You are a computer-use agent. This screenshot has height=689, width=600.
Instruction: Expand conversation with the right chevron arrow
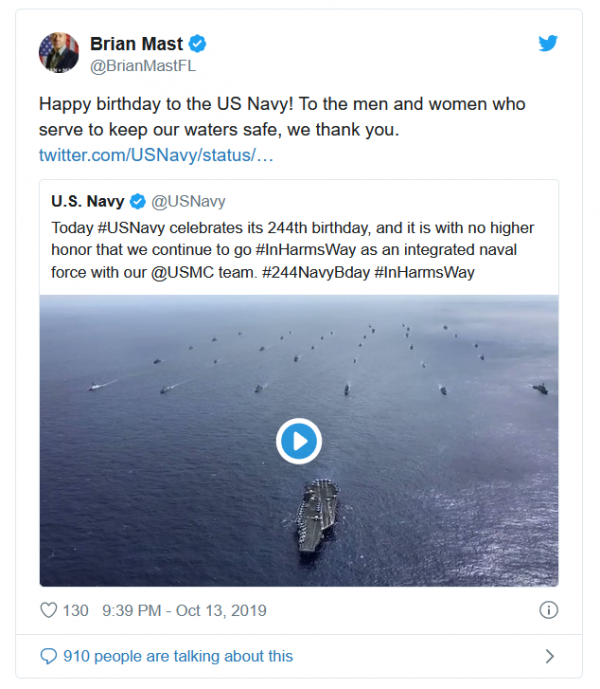pos(549,656)
